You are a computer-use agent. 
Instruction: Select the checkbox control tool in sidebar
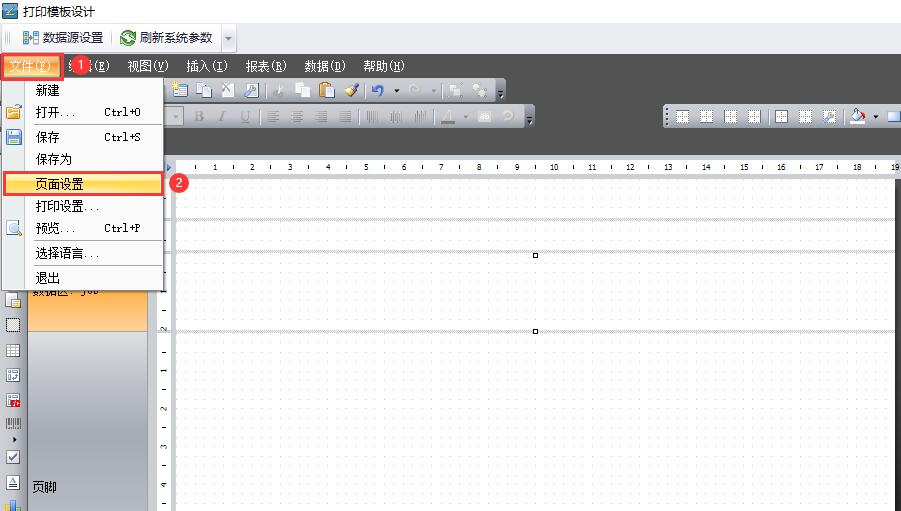click(x=13, y=456)
